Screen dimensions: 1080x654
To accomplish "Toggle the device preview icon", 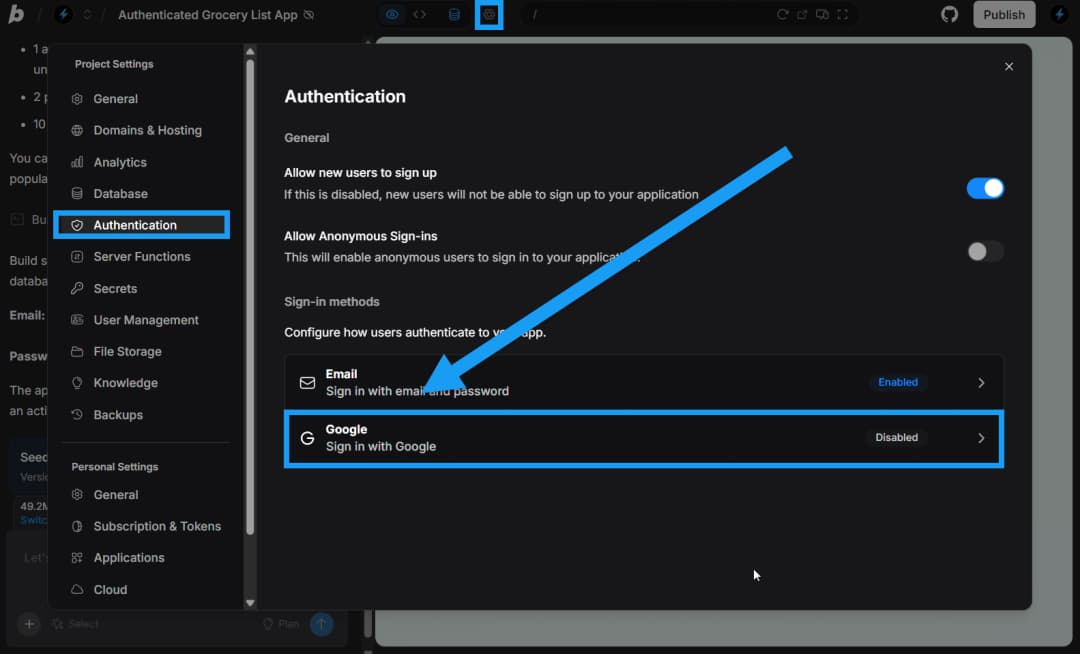I will [x=822, y=14].
